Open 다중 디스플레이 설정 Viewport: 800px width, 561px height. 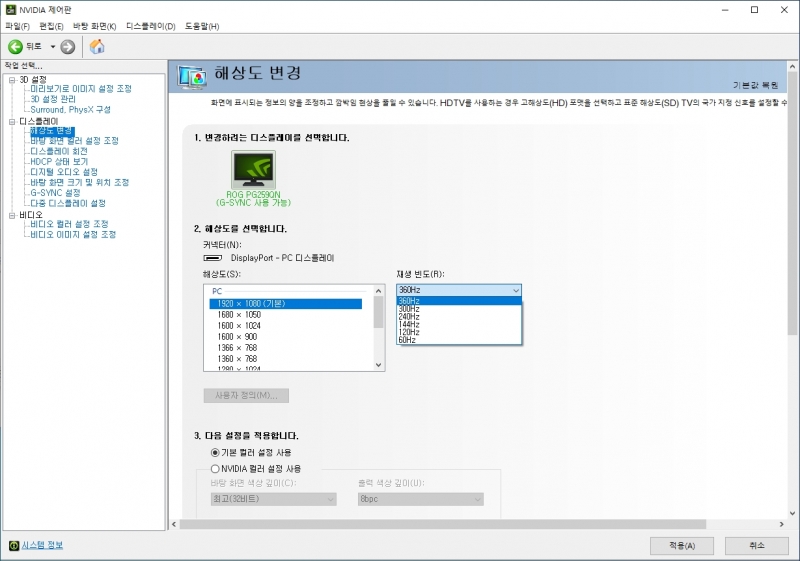click(x=67, y=203)
